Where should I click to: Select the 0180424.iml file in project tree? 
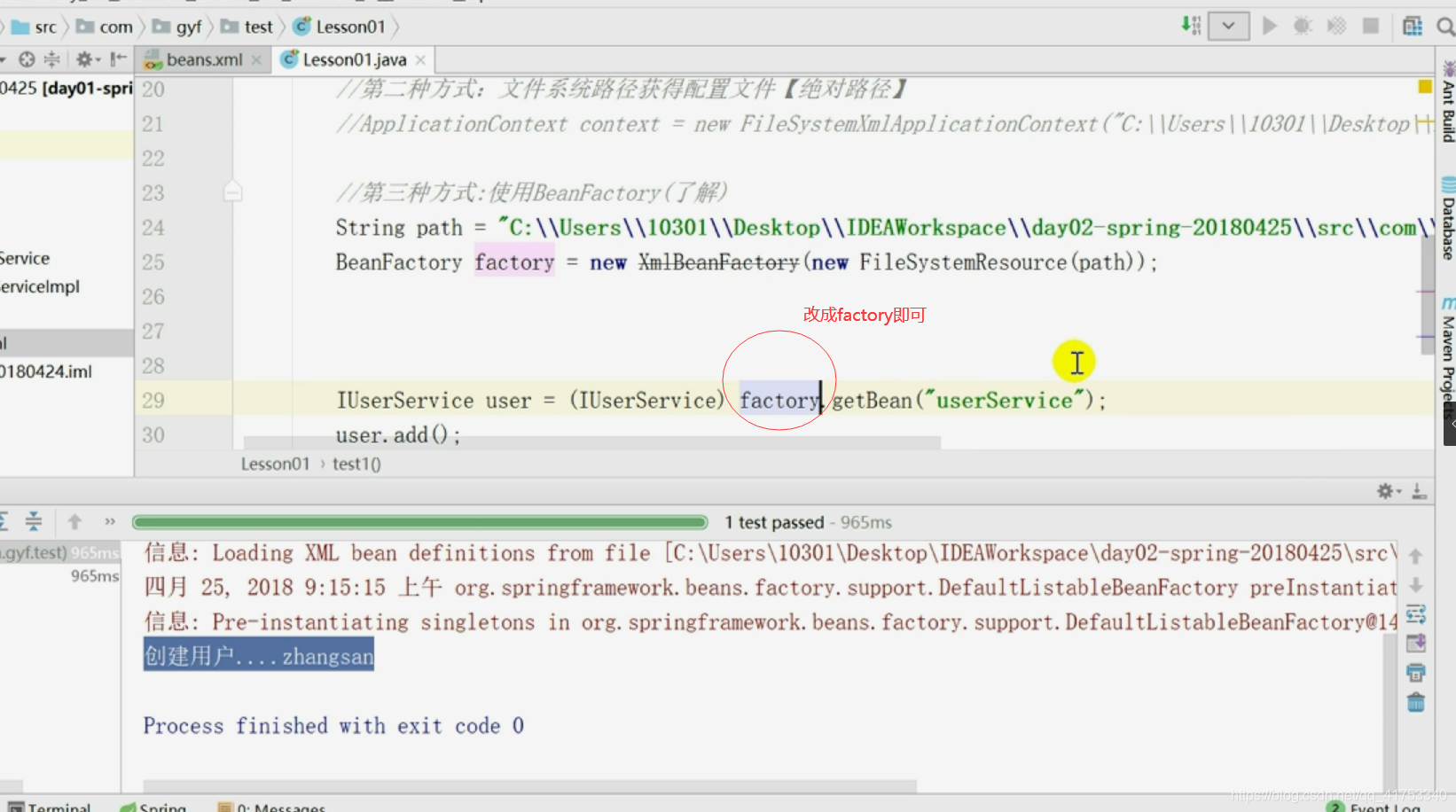coord(46,371)
